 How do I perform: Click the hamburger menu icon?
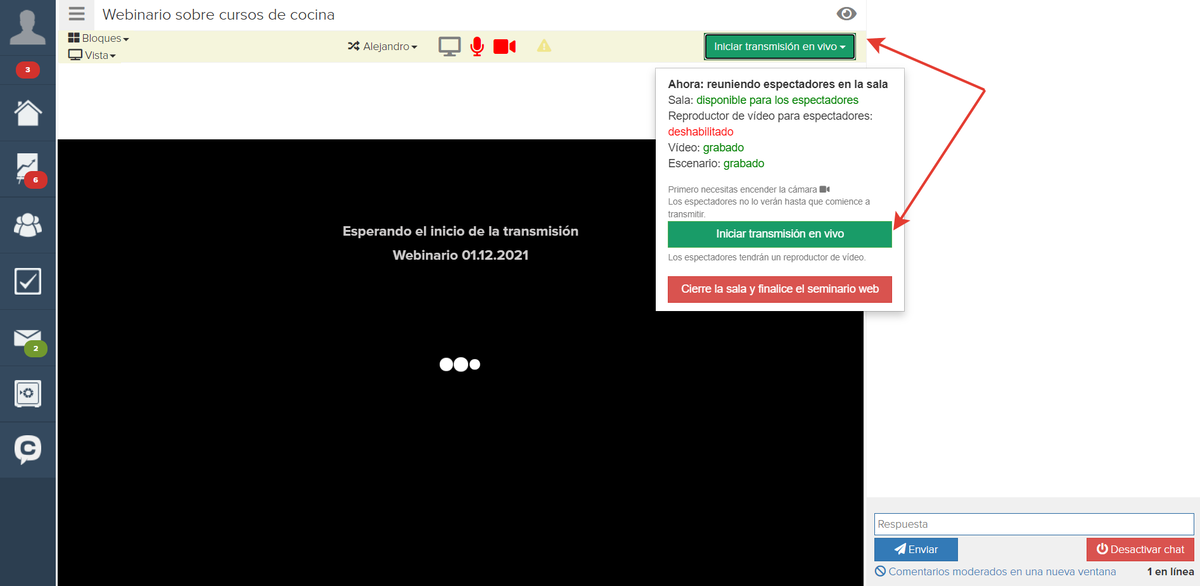[x=77, y=14]
